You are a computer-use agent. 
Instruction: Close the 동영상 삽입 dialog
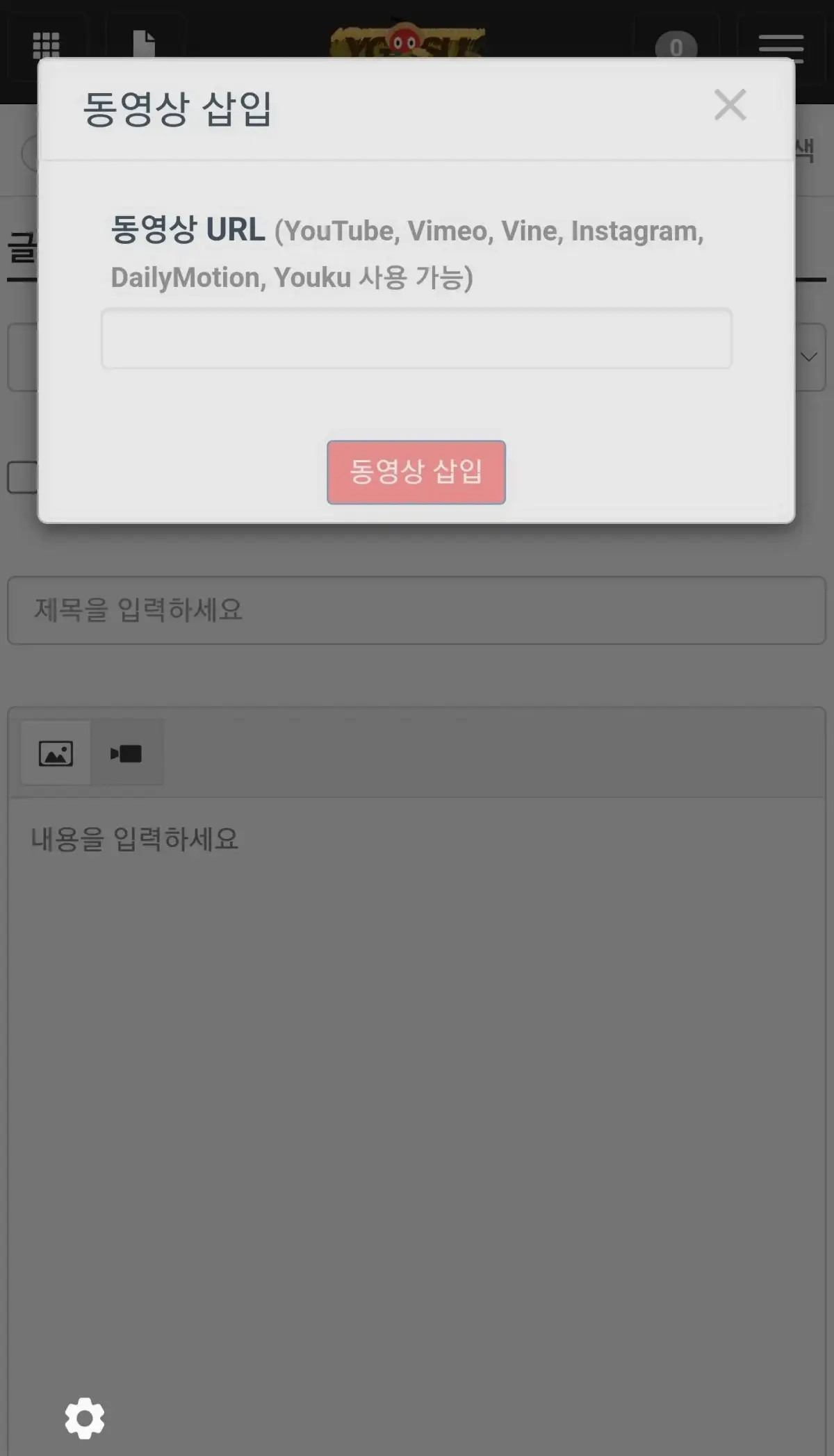pyautogui.click(x=730, y=106)
